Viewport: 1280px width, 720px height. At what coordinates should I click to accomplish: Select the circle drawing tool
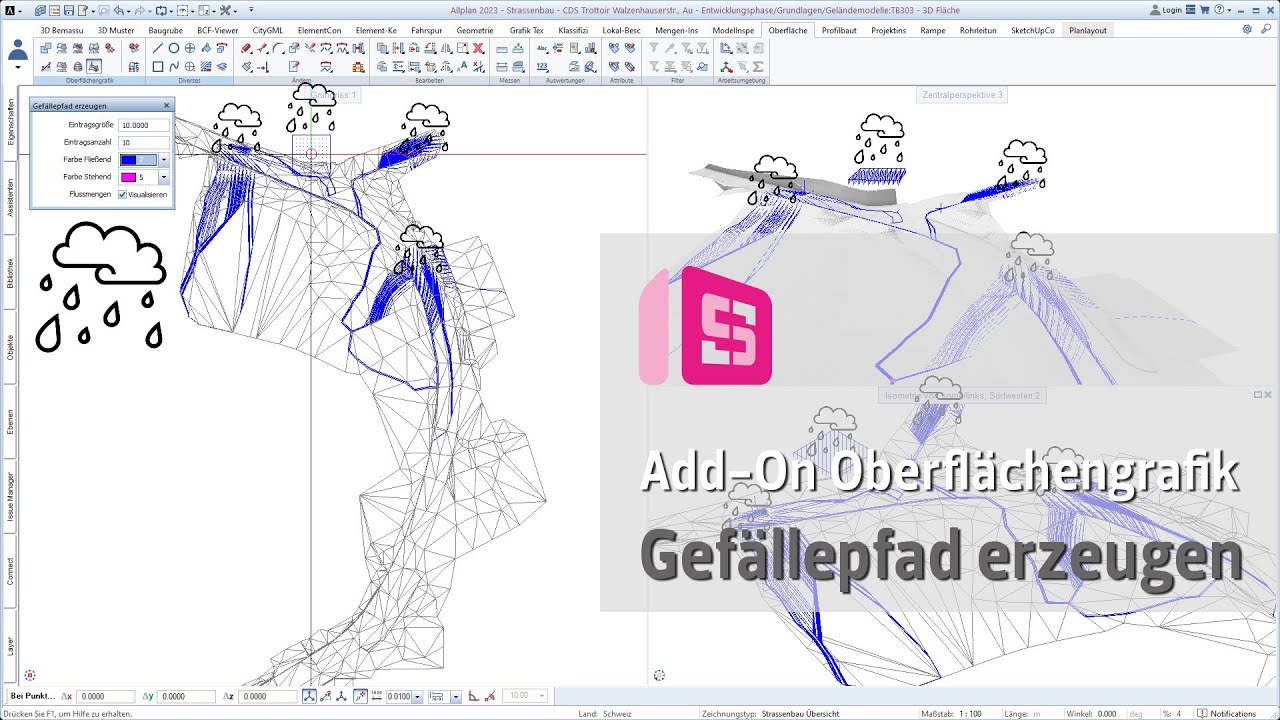173,48
